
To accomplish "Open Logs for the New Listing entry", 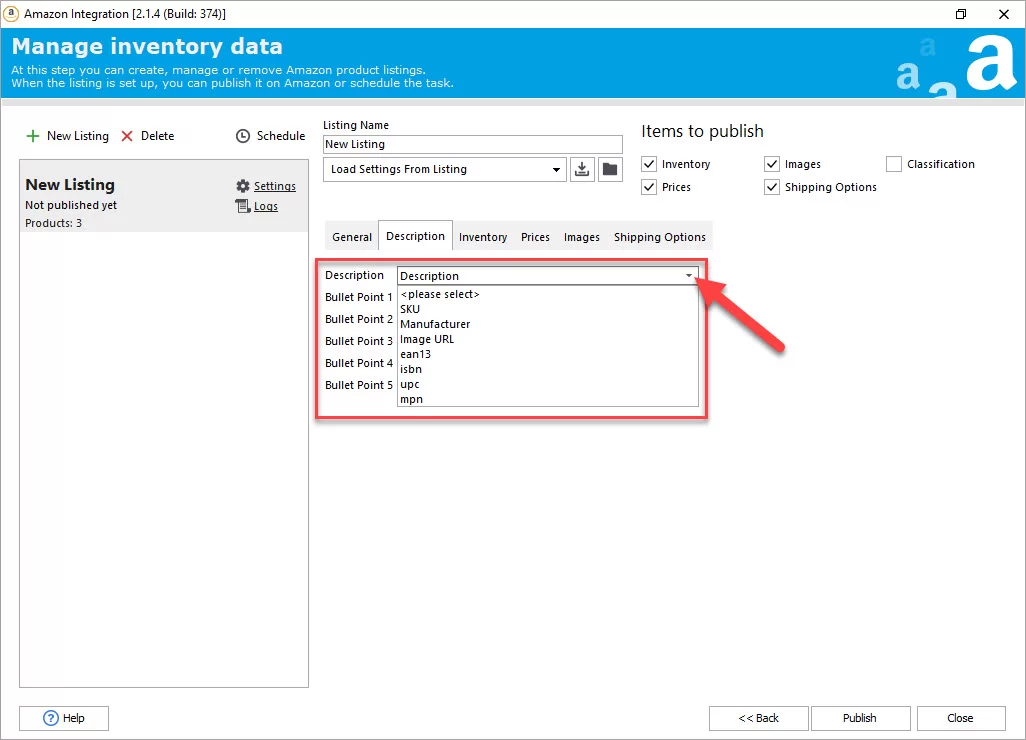I will 242,206.
